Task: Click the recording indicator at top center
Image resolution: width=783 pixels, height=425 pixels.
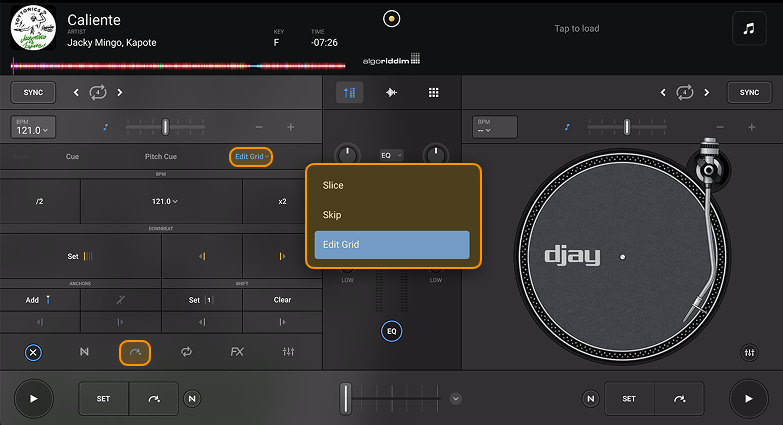Action: pos(392,19)
